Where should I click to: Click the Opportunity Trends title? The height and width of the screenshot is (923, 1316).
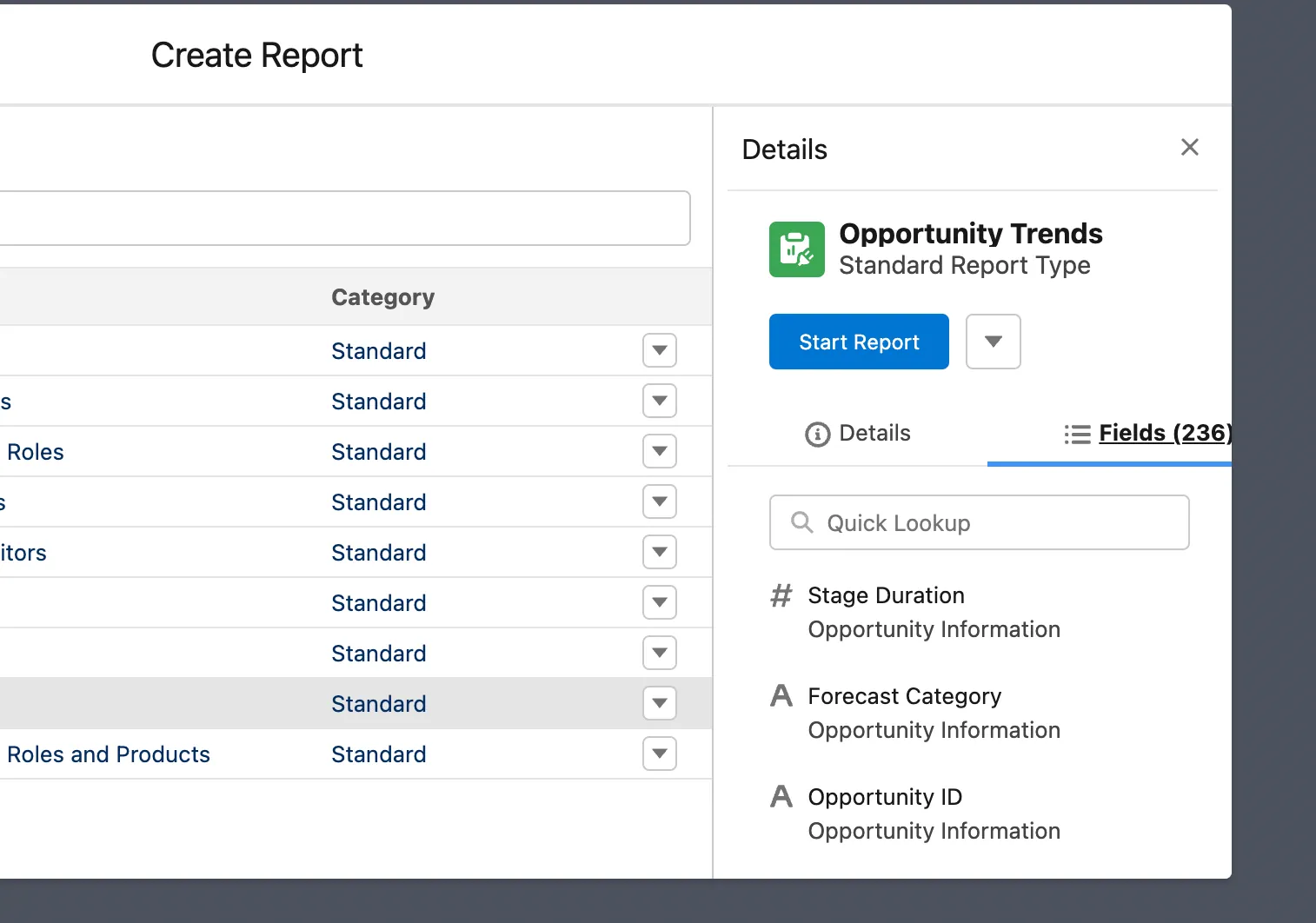[971, 233]
